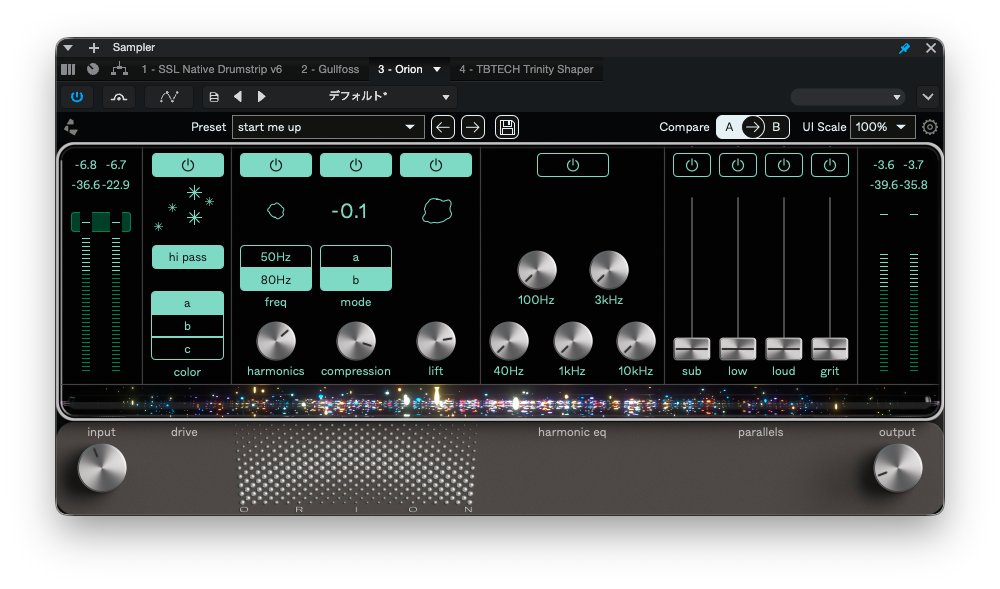Select mode a option
This screenshot has width=1000, height=589.
[356, 257]
